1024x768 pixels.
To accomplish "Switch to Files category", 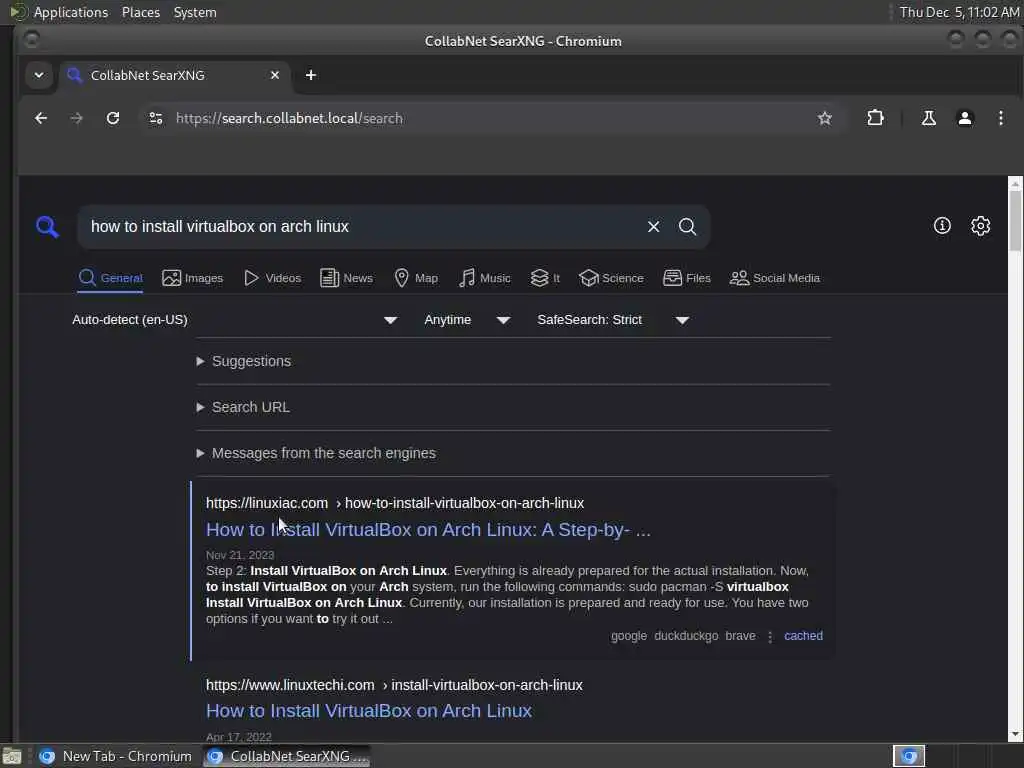I will coord(687,278).
